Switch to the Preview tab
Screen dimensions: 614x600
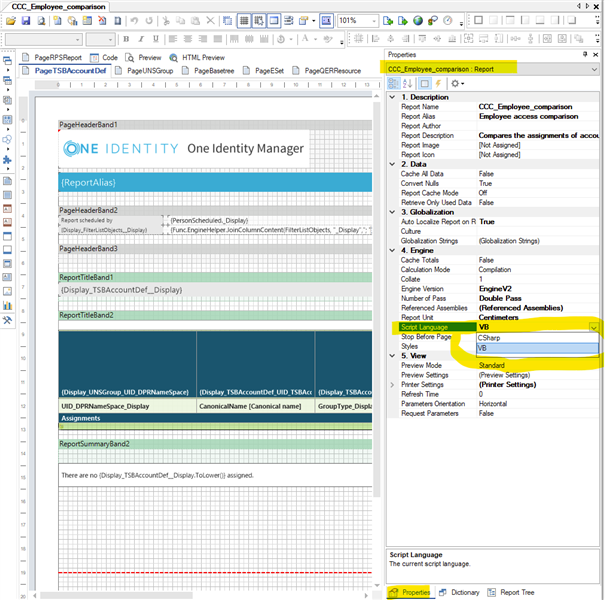click(x=143, y=58)
